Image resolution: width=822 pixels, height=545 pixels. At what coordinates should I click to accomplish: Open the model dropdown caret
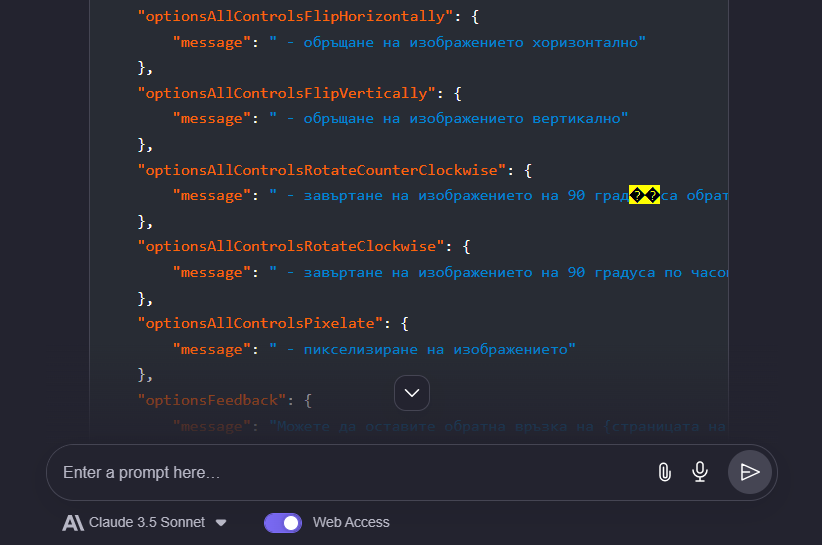pos(221,522)
